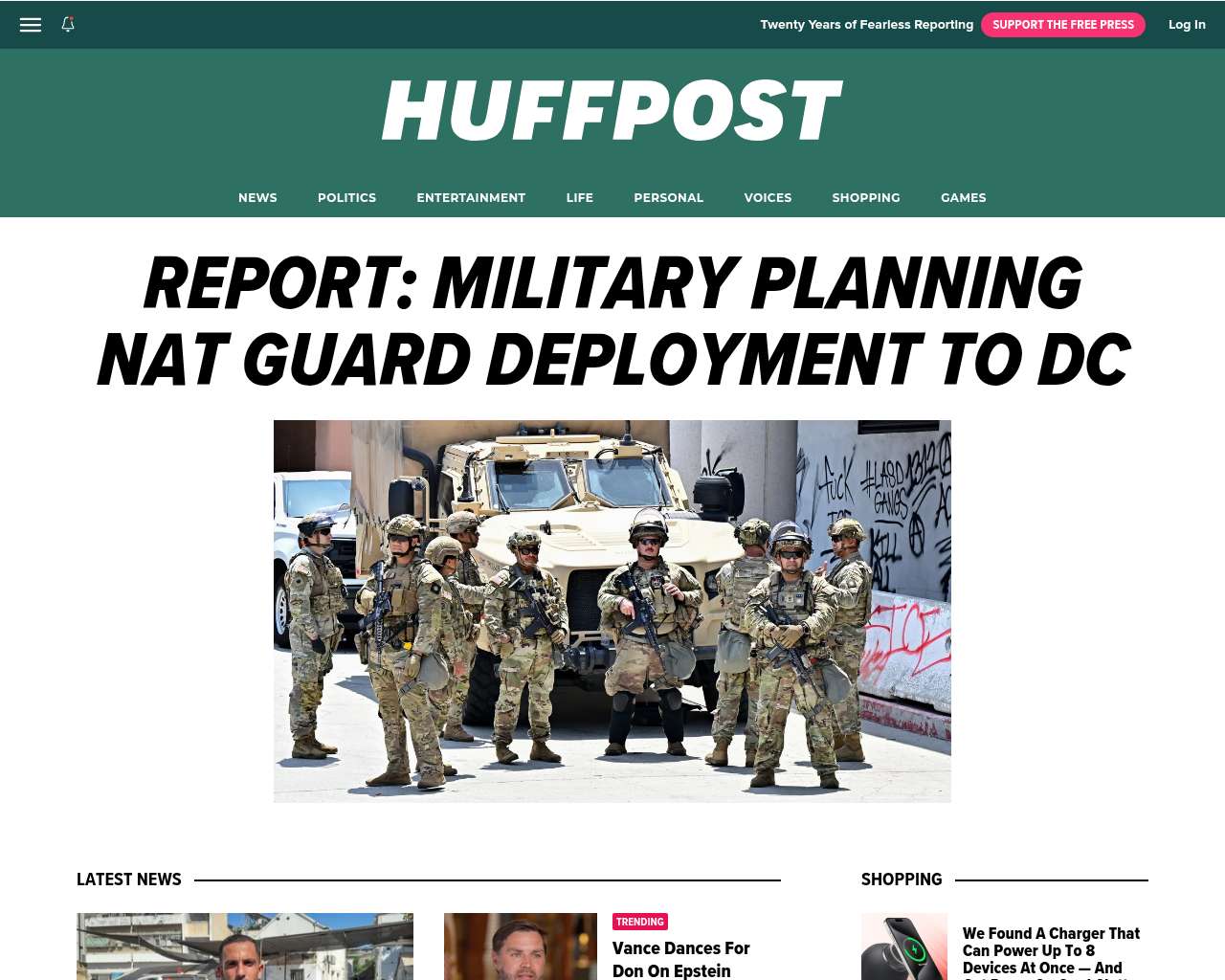
Task: Click the charger product thumbnail
Action: coord(904,947)
